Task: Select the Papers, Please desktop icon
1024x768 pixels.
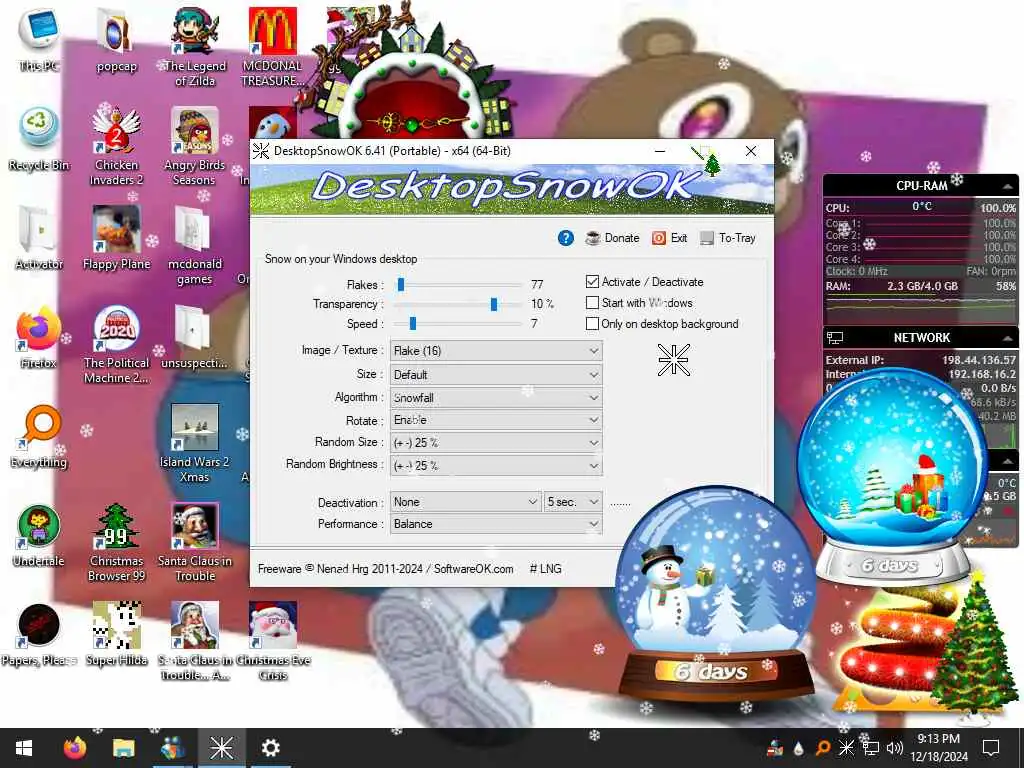Action: tap(39, 635)
